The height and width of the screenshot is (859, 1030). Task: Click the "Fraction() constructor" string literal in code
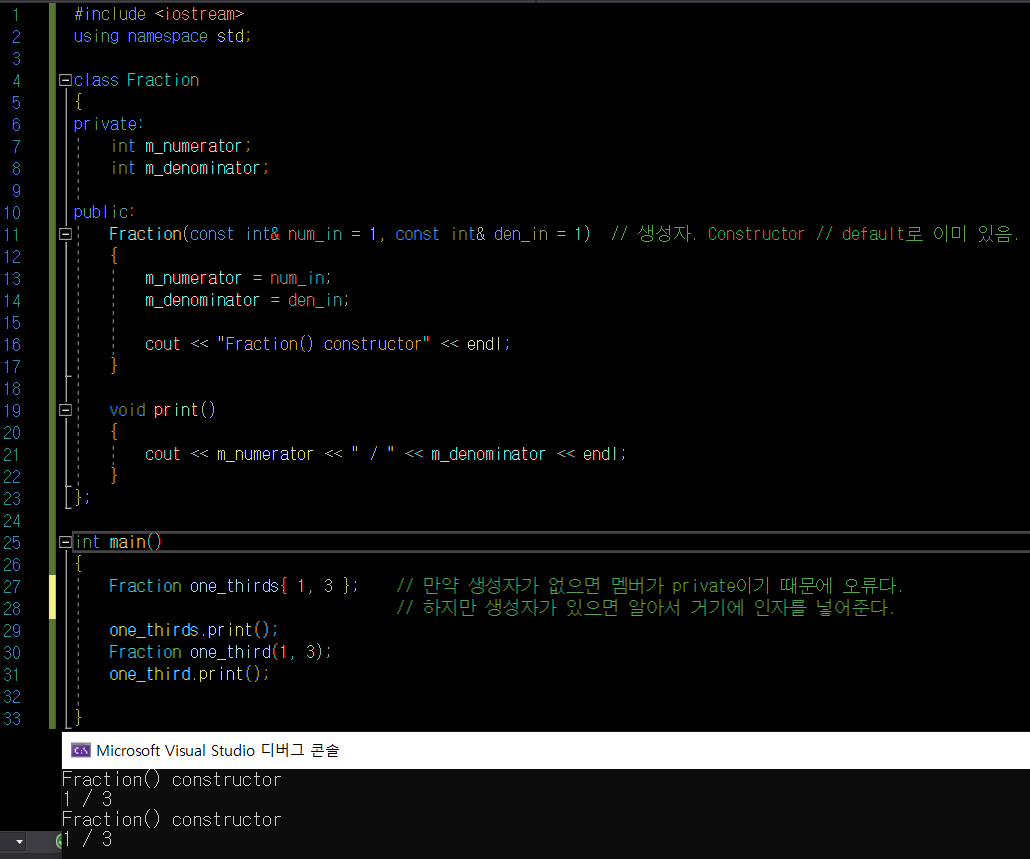pyautogui.click(x=323, y=344)
